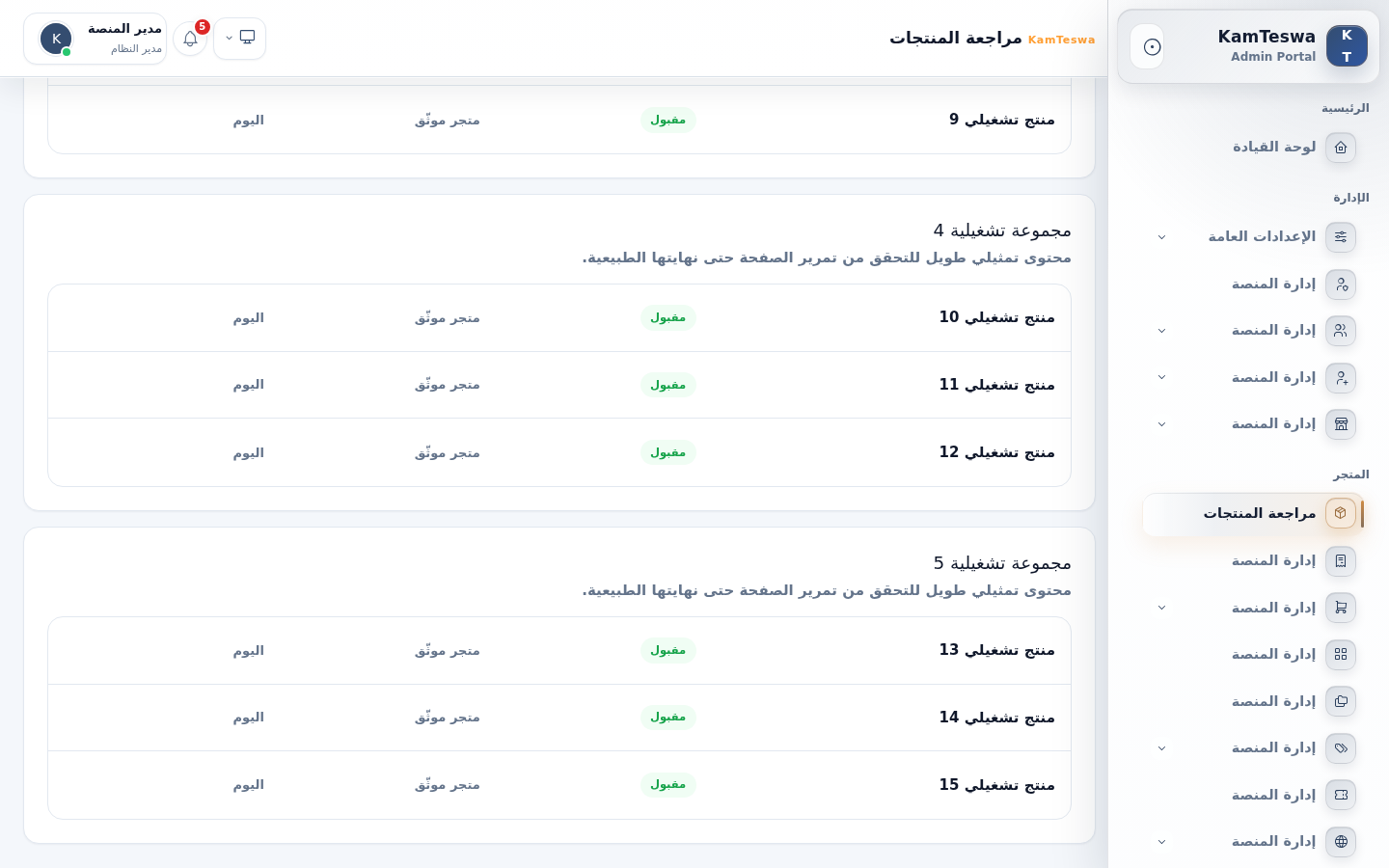This screenshot has height=868, width=1389.
Task: Click the globe icon in sidebar
Action: (1341, 842)
